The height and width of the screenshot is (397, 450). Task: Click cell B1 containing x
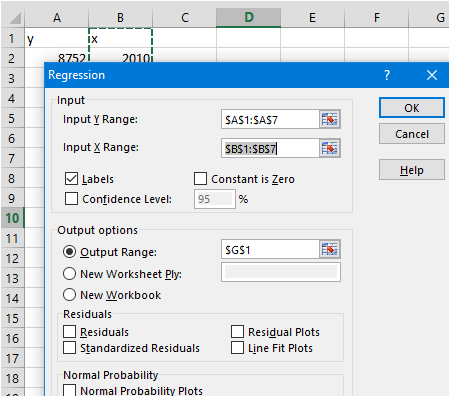click(x=120, y=39)
